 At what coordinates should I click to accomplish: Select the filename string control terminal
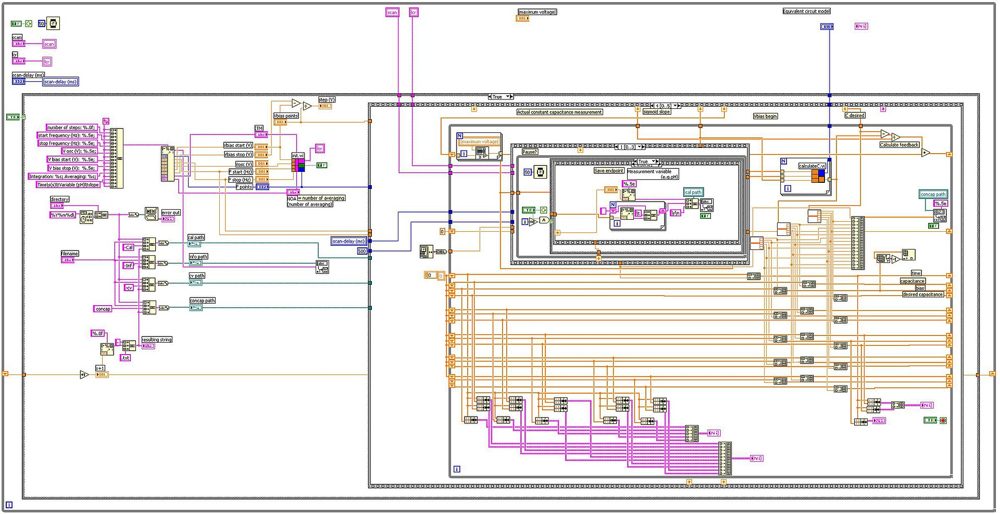[x=68, y=260]
